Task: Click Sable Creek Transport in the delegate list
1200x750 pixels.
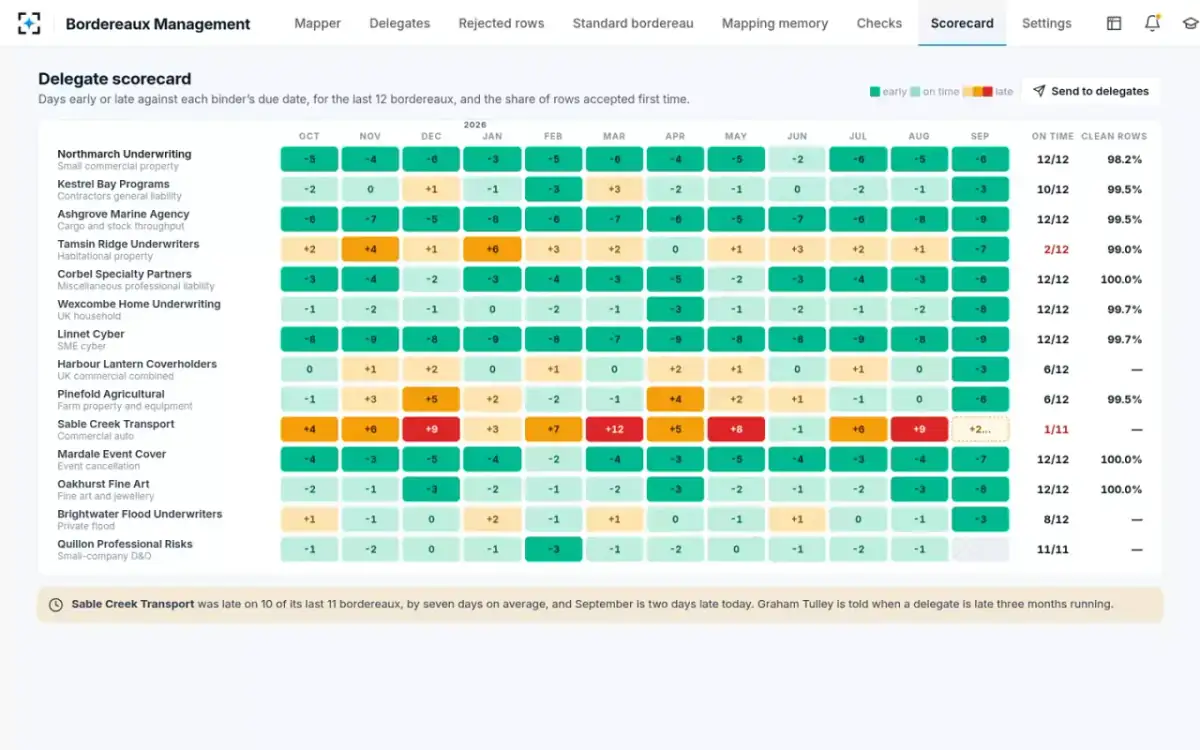Action: point(116,424)
